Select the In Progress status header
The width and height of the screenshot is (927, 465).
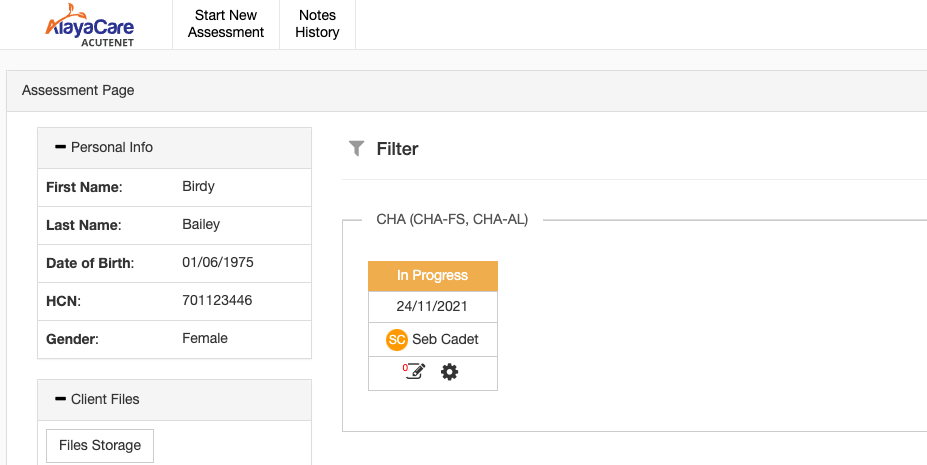[432, 276]
